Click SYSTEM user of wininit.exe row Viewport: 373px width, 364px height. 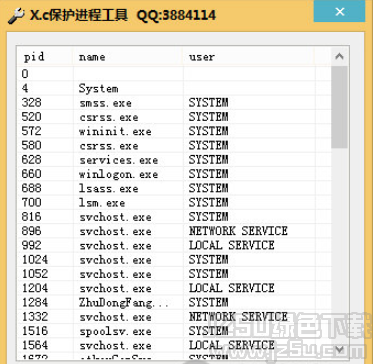pyautogui.click(x=208, y=131)
